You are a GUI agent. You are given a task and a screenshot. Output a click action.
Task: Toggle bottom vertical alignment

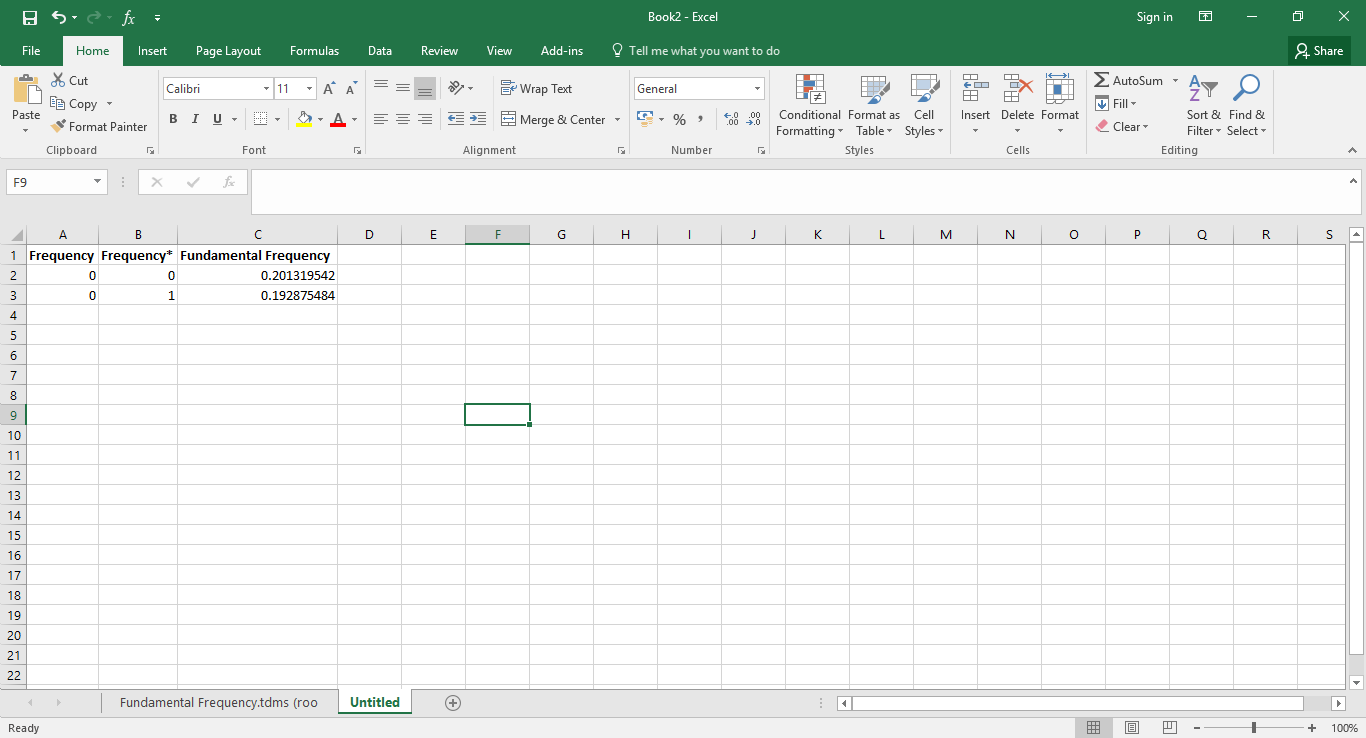tap(425, 88)
